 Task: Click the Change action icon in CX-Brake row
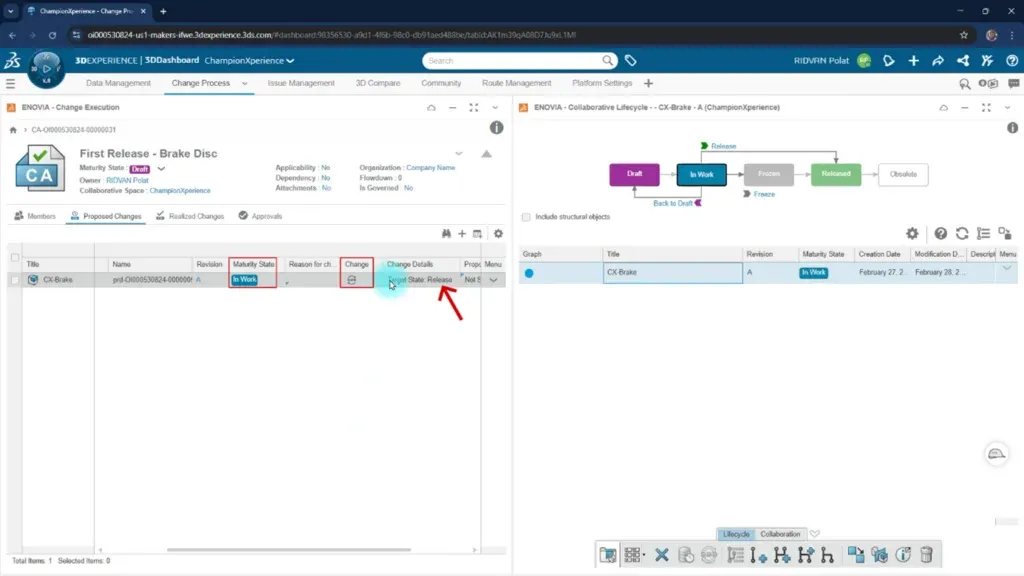click(x=352, y=280)
